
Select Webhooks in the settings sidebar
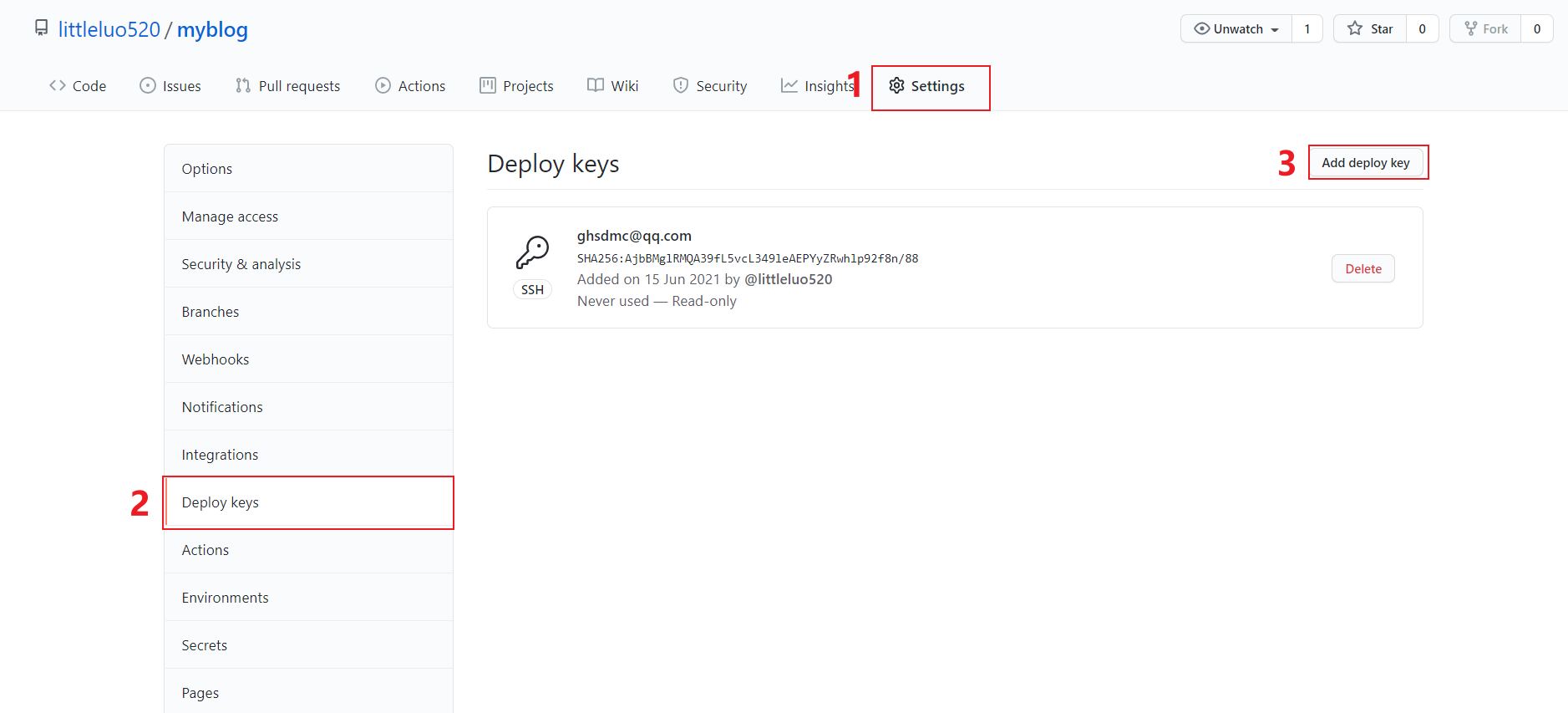click(x=216, y=359)
